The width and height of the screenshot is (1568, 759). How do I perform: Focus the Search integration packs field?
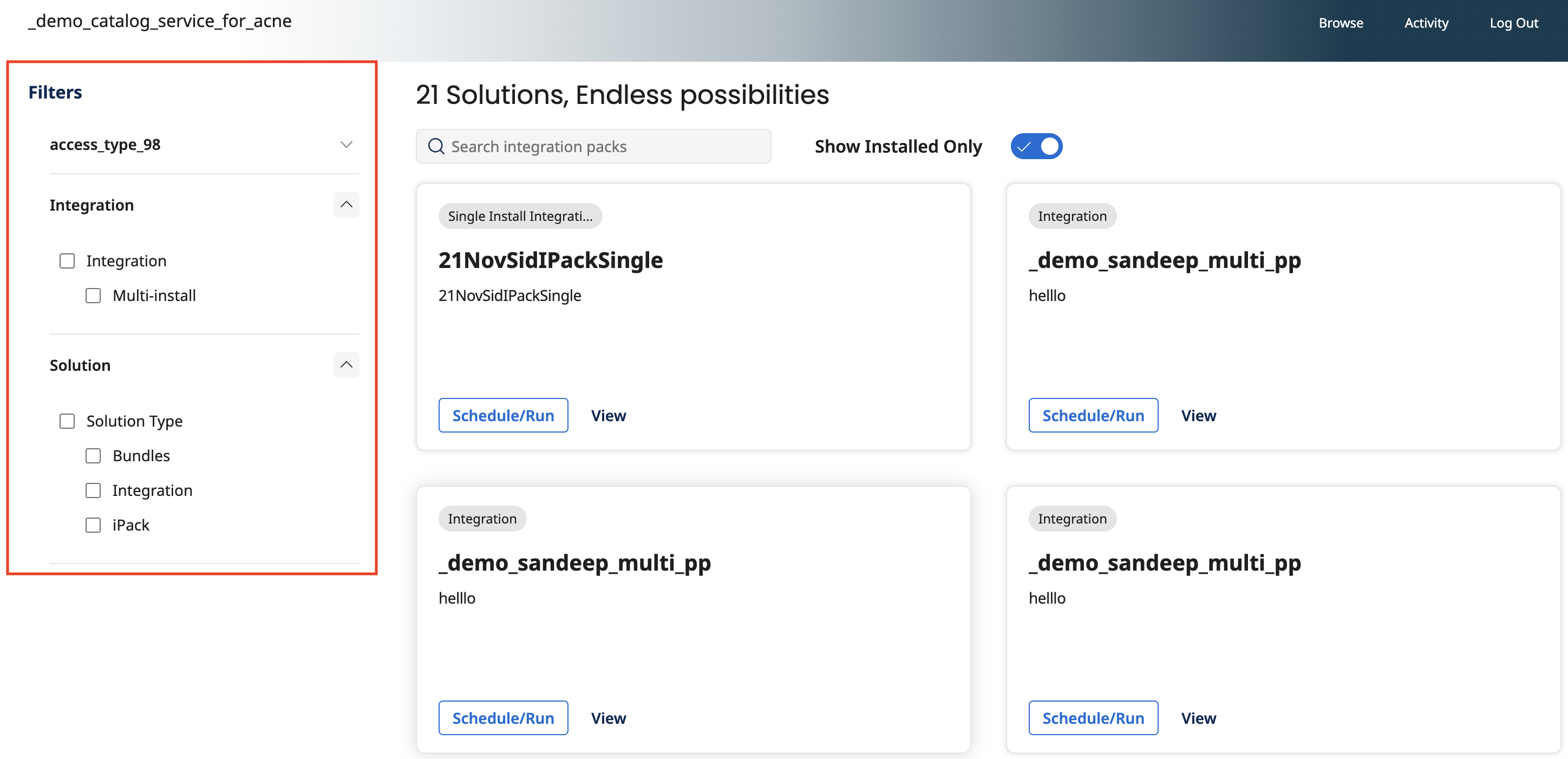(603, 146)
